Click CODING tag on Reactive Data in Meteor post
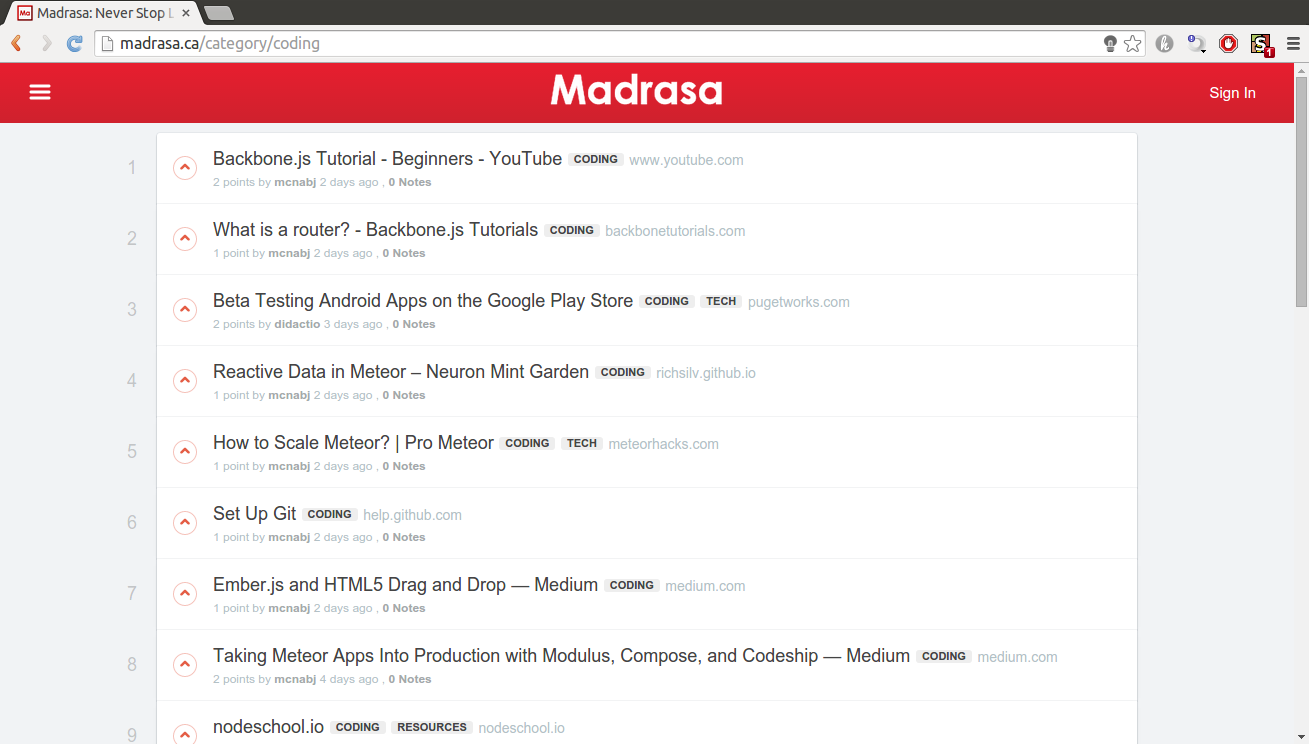Viewport: 1309px width, 744px height. (623, 373)
